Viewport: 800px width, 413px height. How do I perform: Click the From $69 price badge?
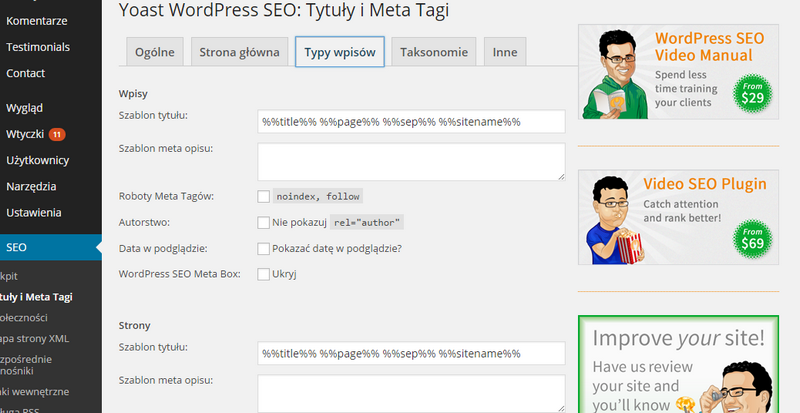click(x=753, y=239)
